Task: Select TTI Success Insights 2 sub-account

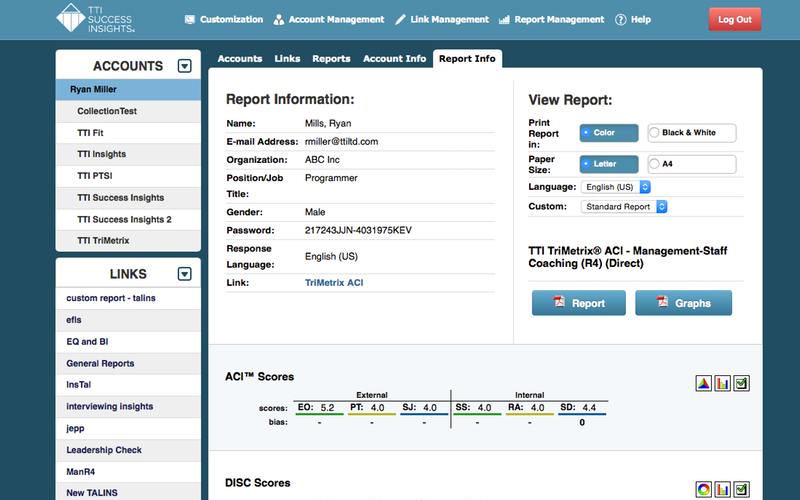Action: tap(128, 219)
